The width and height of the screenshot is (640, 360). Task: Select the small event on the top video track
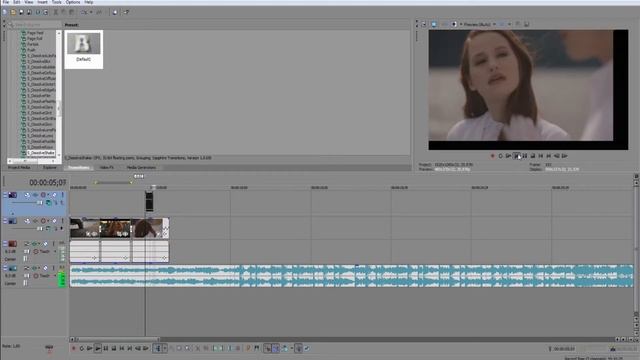149,202
